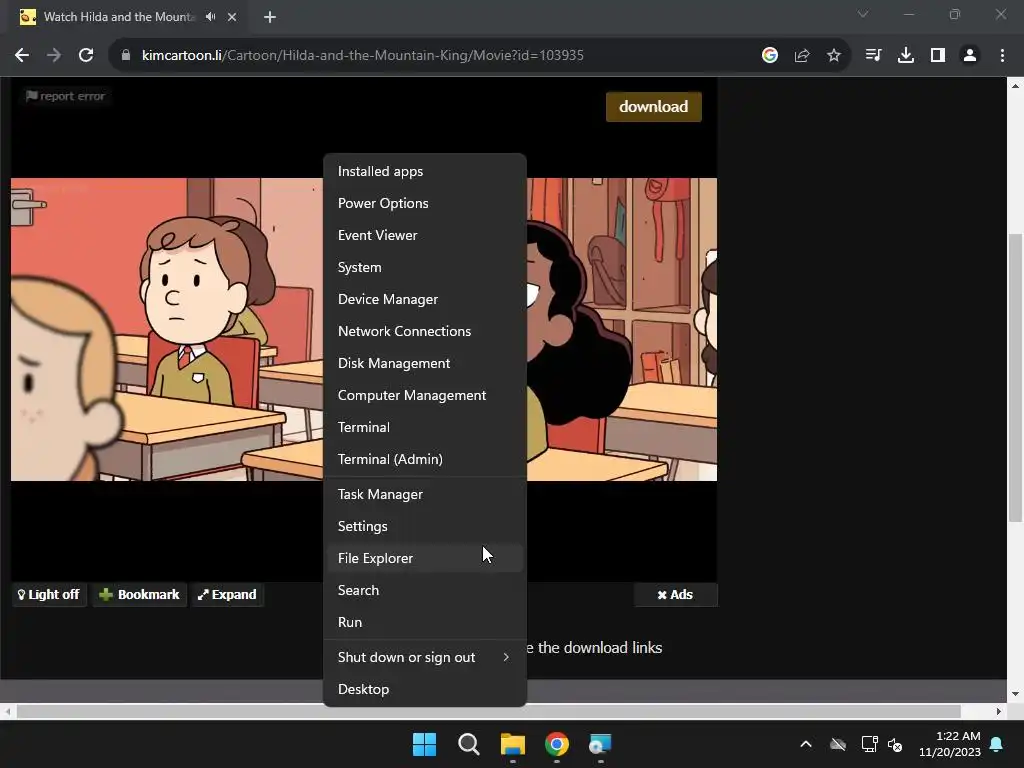Open a new tab with plus
Viewport: 1024px width, 768px height.
pyautogui.click(x=270, y=17)
